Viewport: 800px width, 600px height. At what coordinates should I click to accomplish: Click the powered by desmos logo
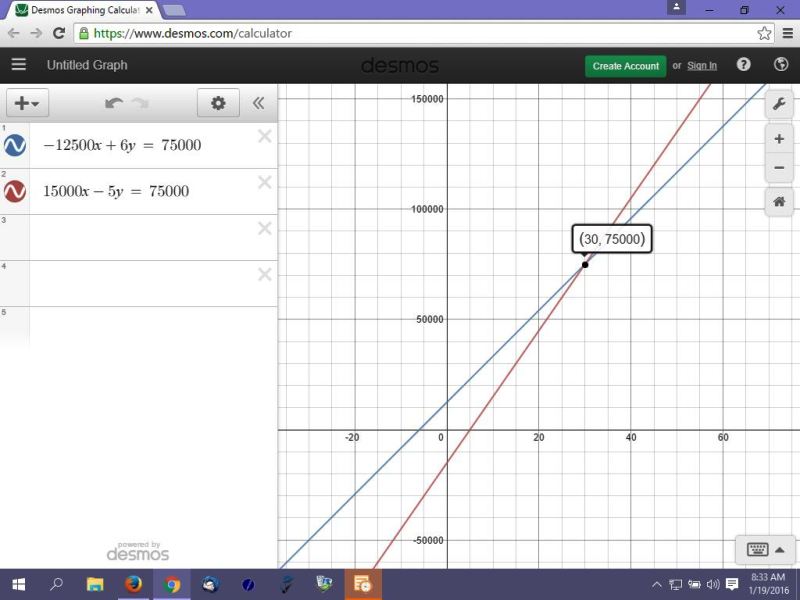138,552
